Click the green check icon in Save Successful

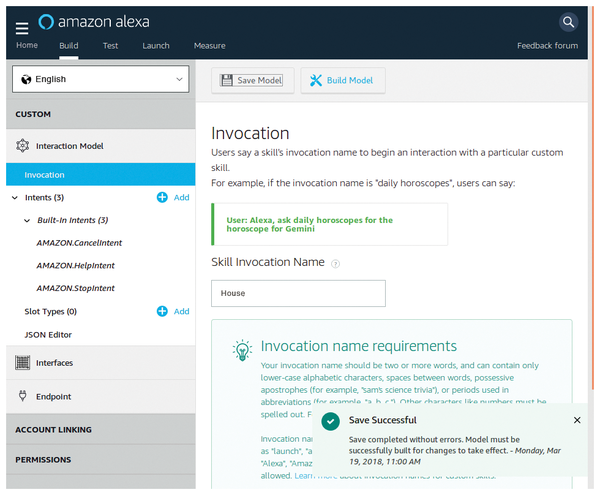click(x=331, y=422)
